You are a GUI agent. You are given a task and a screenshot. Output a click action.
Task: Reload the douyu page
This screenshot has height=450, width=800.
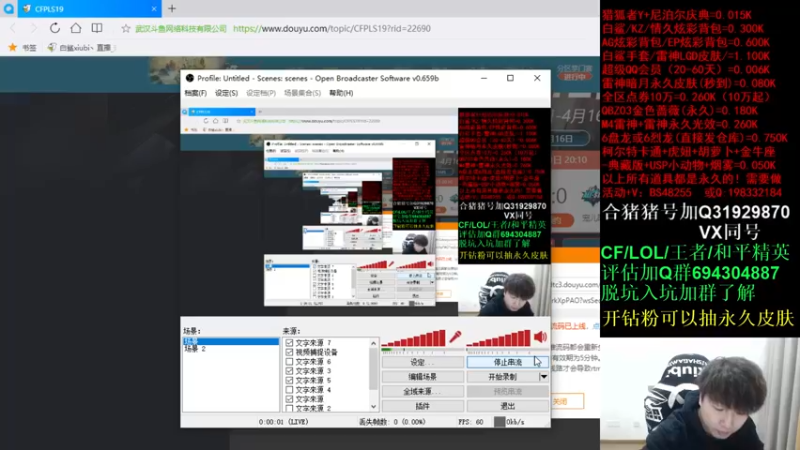(x=55, y=28)
